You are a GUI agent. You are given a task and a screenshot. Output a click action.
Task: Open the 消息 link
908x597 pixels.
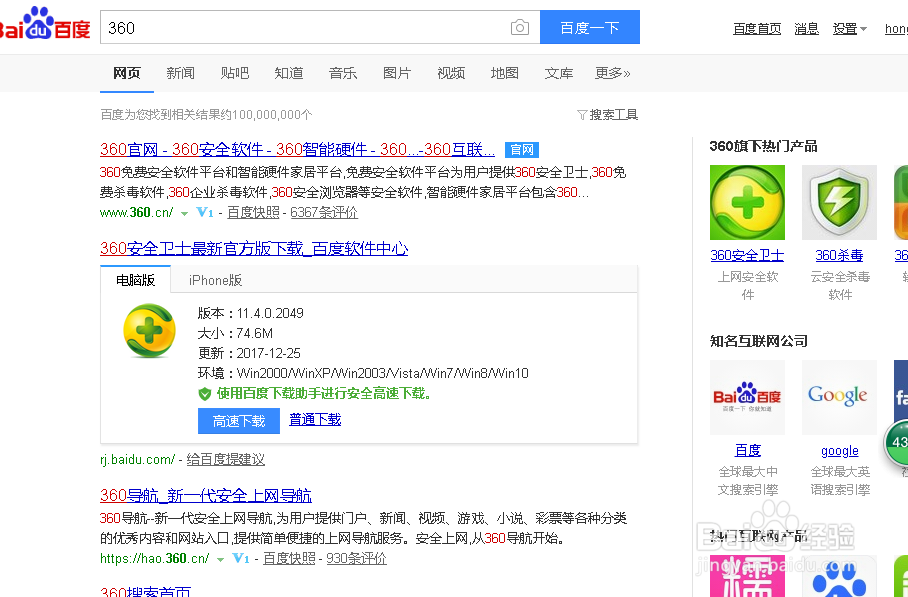coord(806,28)
